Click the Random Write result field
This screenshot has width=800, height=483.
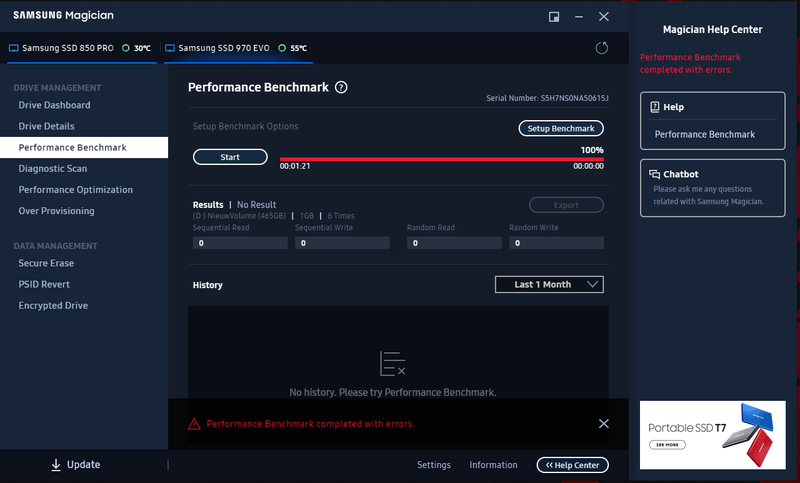tap(556, 243)
